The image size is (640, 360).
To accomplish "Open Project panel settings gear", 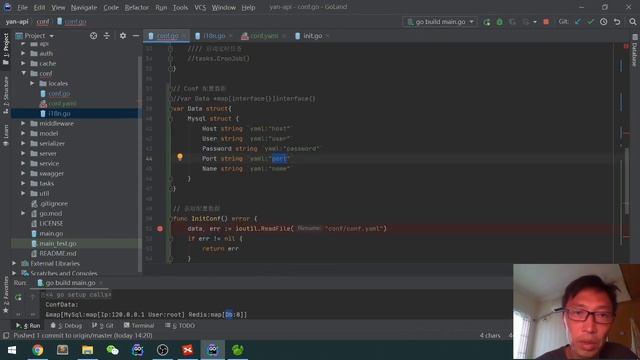I will click(123, 36).
